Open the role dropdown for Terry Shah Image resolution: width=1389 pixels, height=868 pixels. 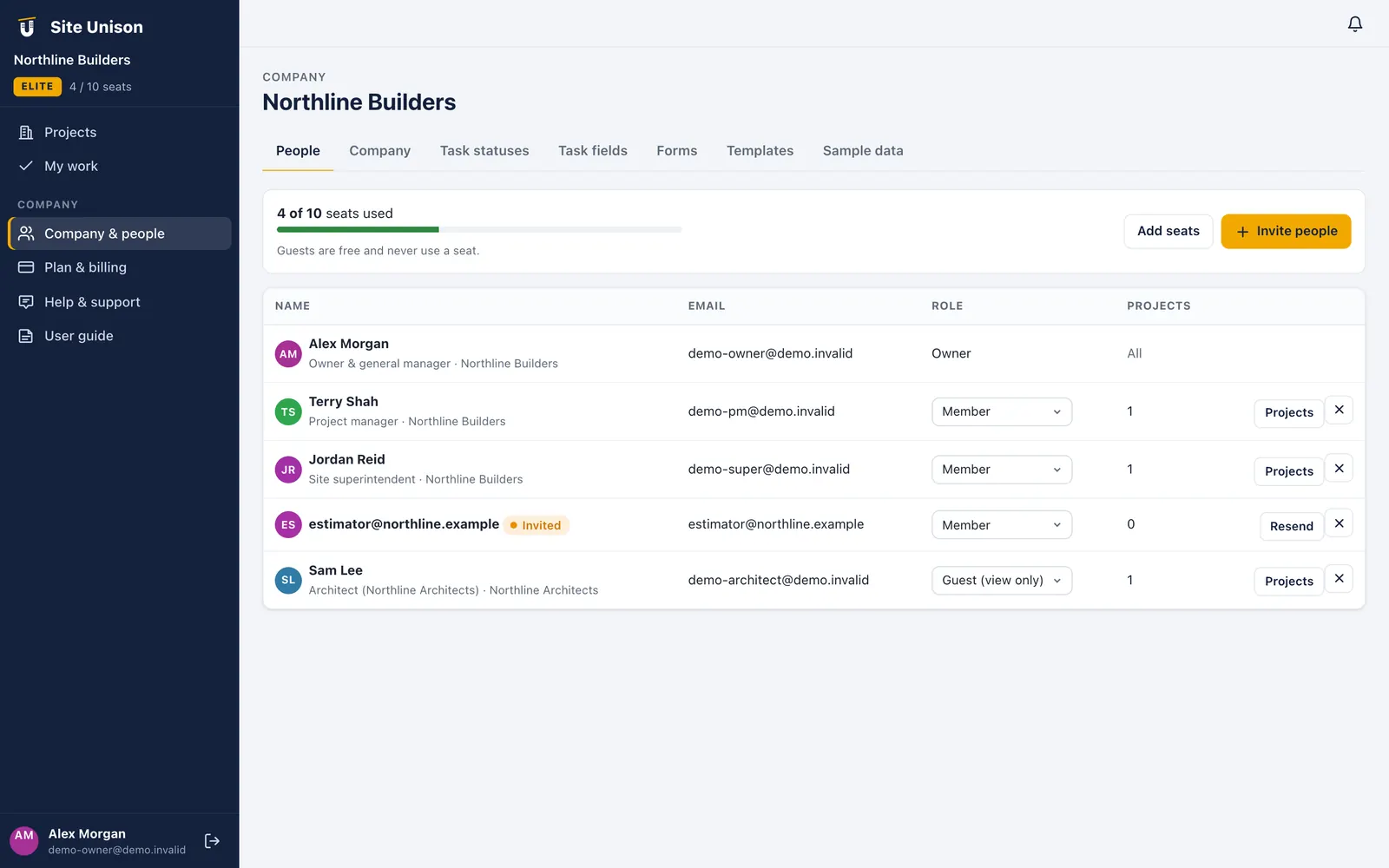(x=1002, y=411)
